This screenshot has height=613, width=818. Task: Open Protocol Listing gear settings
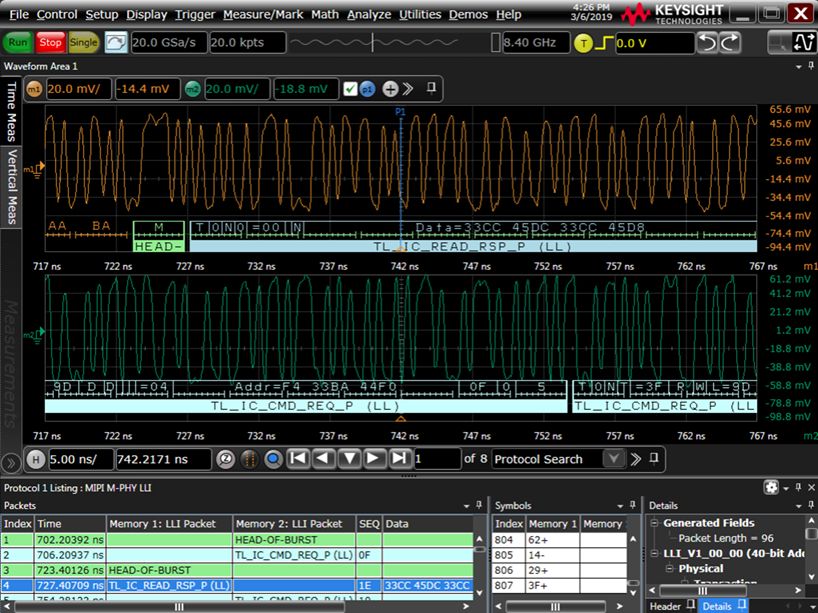click(x=771, y=487)
